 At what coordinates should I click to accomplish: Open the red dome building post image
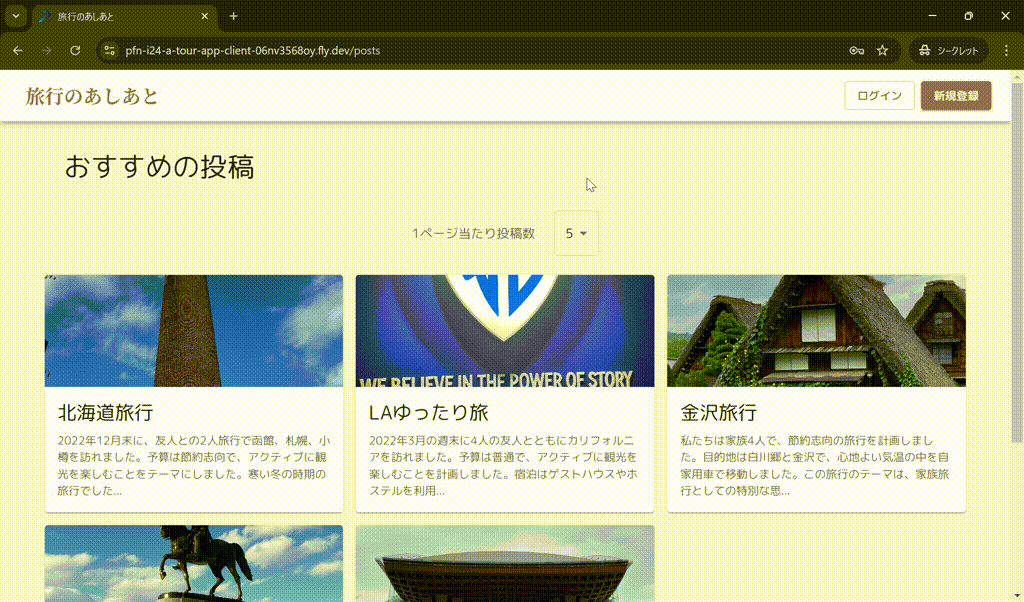point(505,563)
